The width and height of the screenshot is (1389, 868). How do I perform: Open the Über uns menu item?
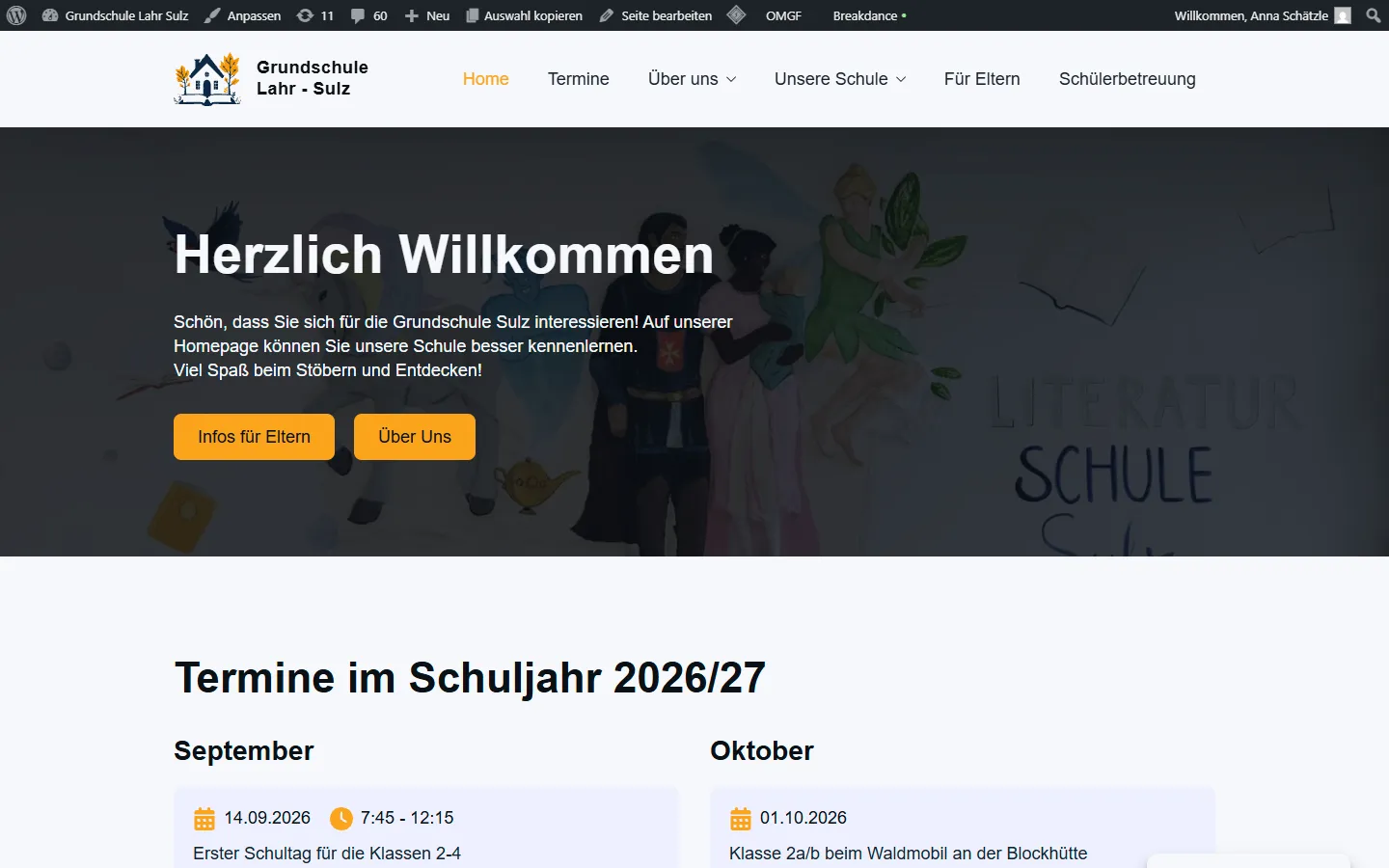683,79
